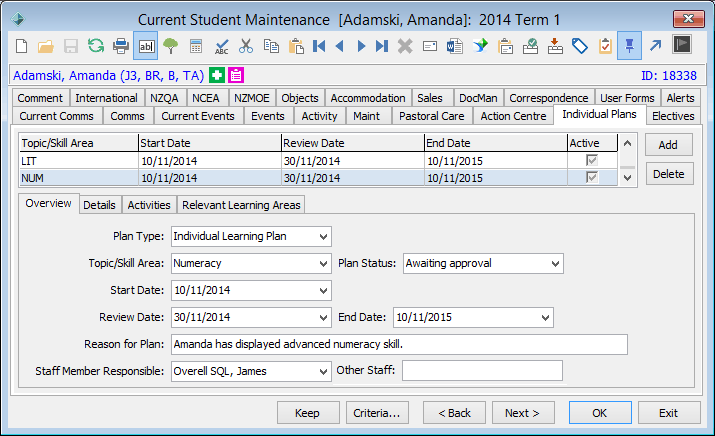Click the orange clipboard checkmark icon
Viewport: 715px width, 436px height.
click(x=605, y=46)
